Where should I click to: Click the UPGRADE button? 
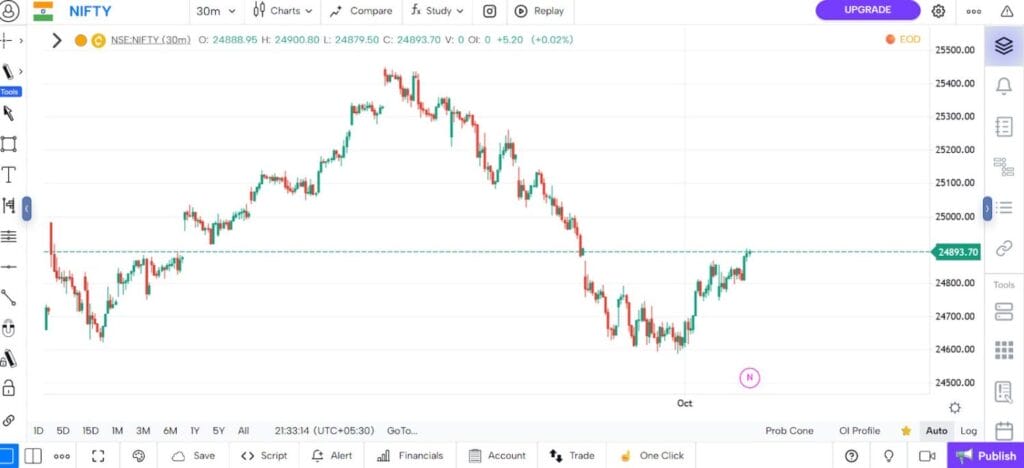[867, 10]
